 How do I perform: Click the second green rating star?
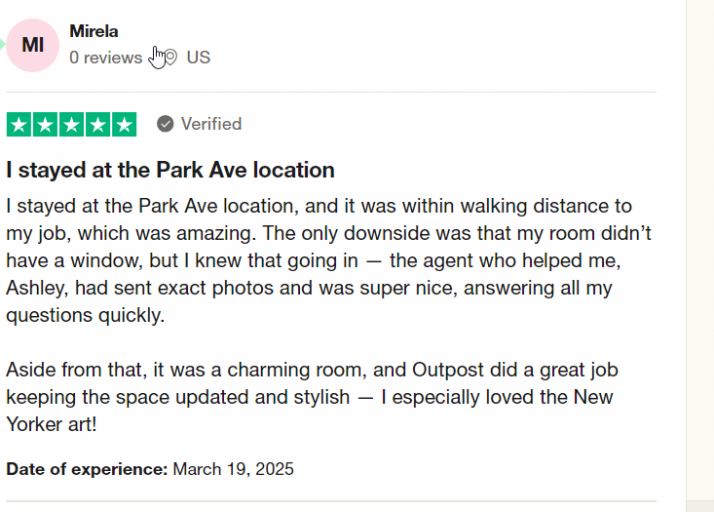click(x=45, y=124)
